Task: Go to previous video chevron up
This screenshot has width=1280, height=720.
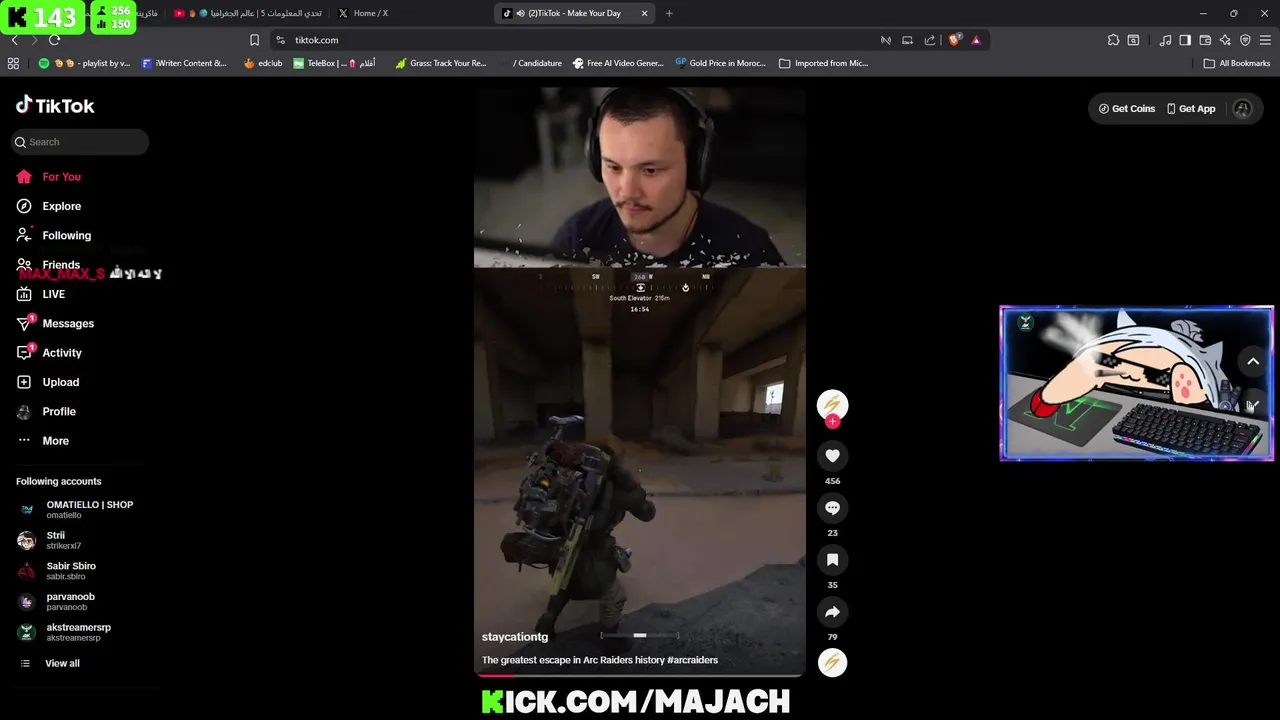Action: coord(1252,362)
